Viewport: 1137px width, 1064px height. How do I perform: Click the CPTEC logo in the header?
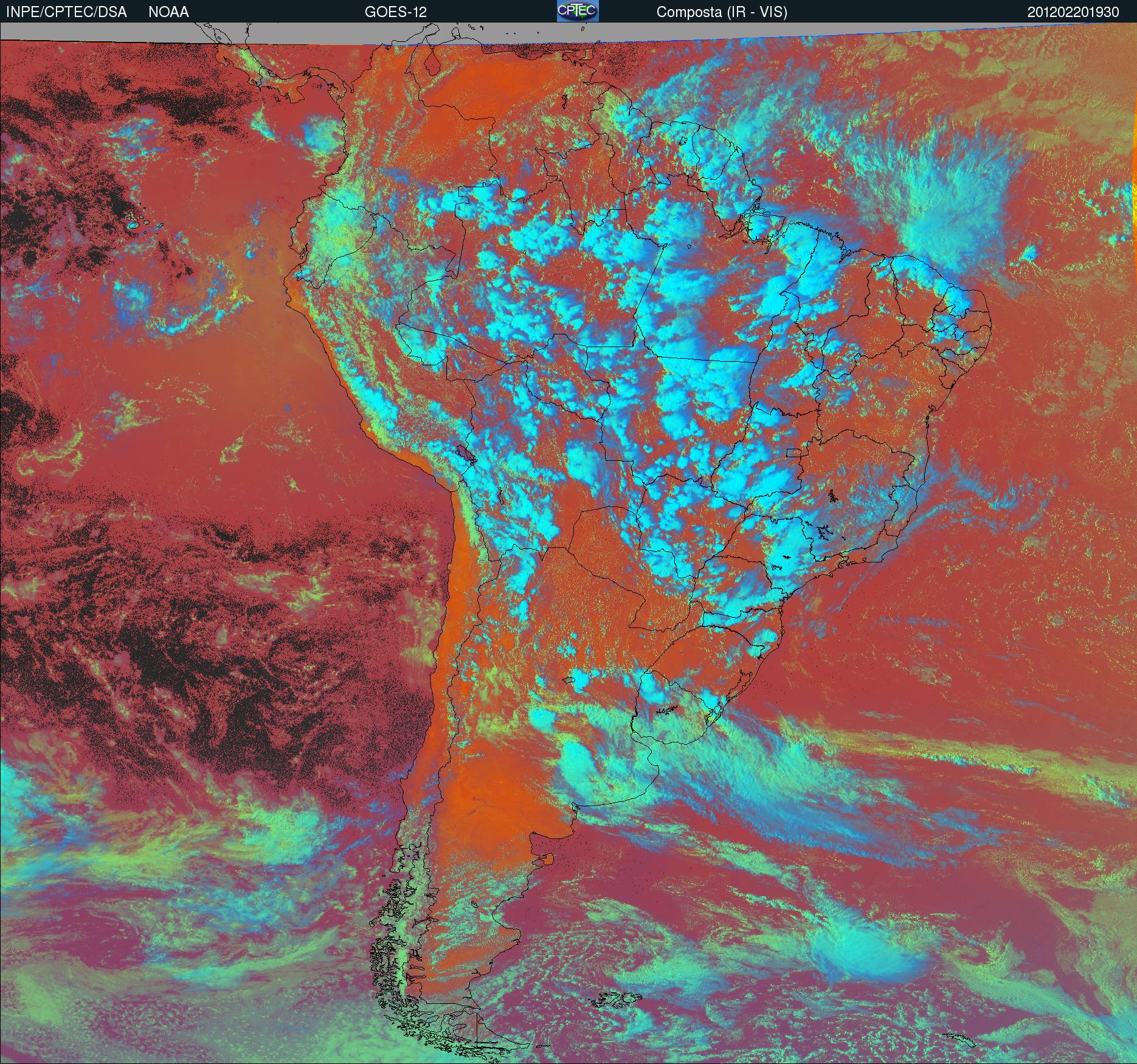pyautogui.click(x=578, y=11)
